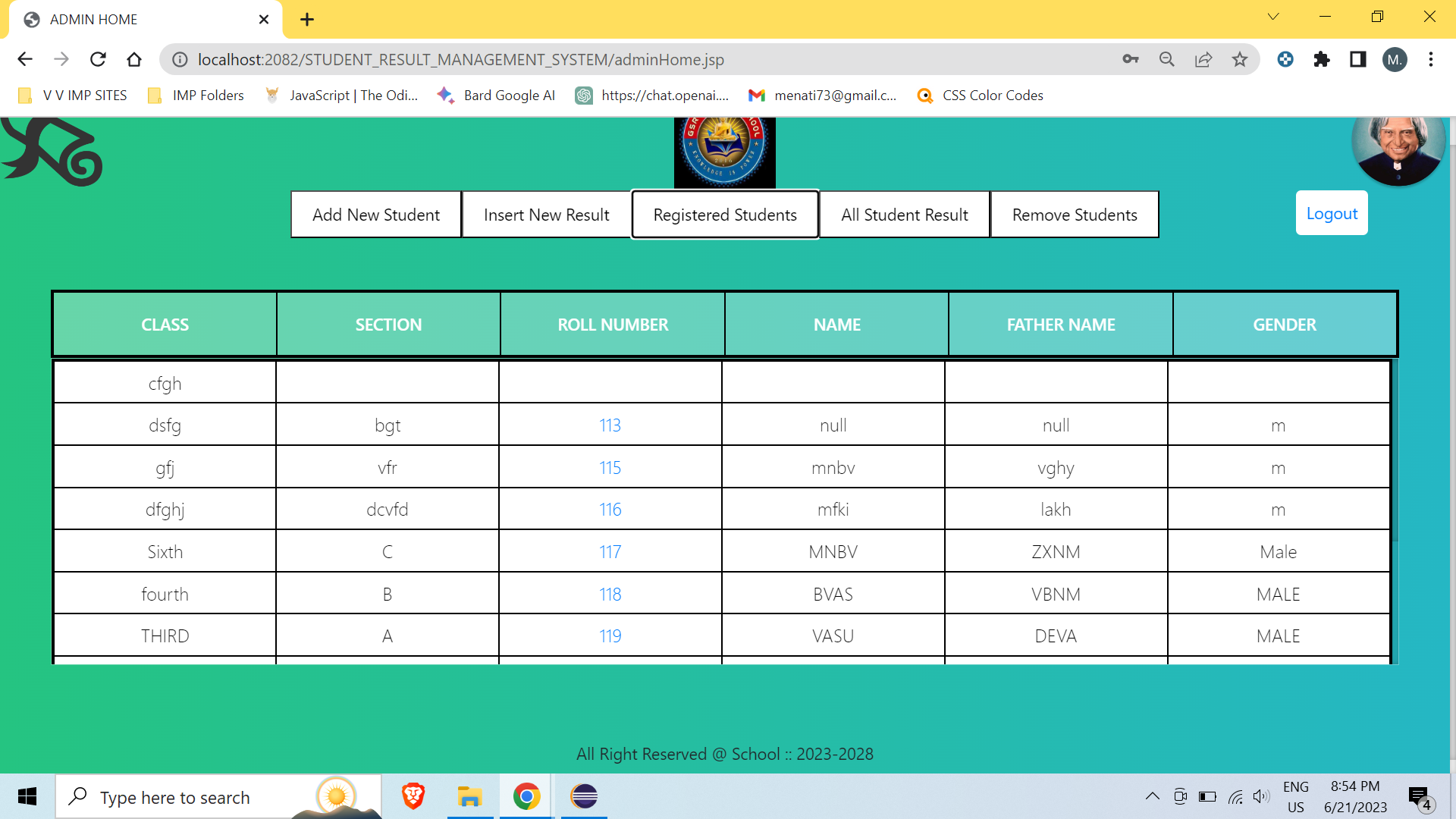Open the tab search chevron
Image resolution: width=1456 pixels, height=819 pixels.
[1273, 17]
